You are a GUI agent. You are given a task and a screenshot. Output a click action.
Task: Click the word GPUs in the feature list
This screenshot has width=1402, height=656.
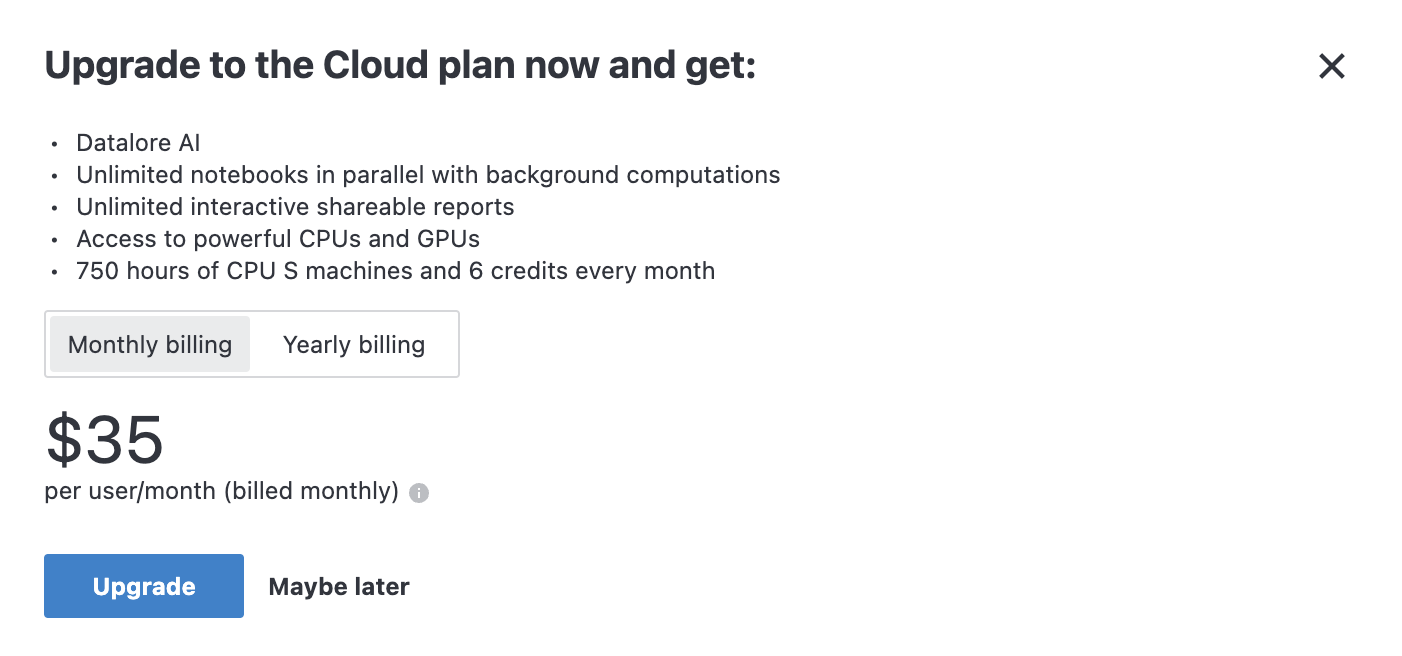(x=449, y=239)
